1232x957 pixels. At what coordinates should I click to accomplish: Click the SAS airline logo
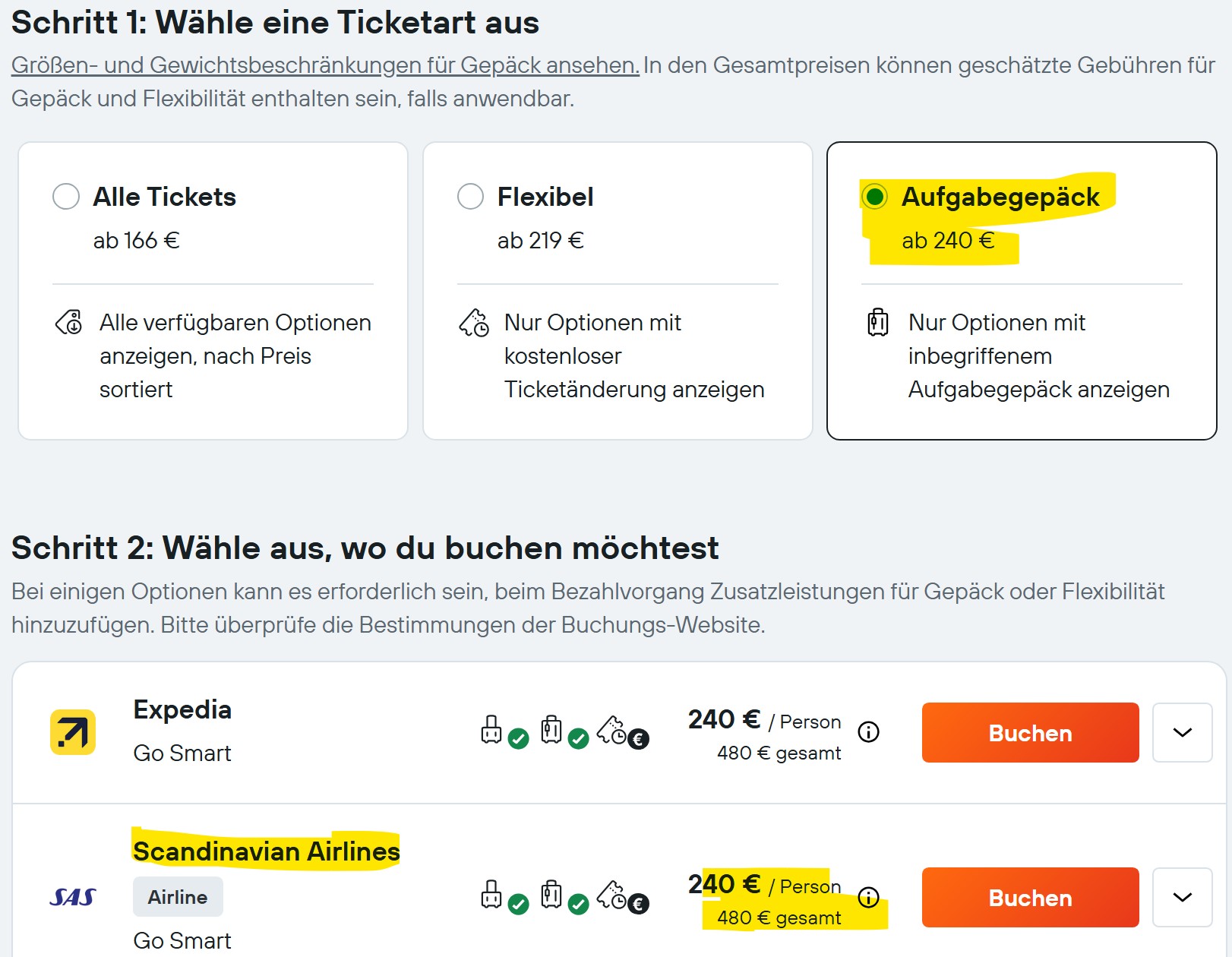[73, 897]
